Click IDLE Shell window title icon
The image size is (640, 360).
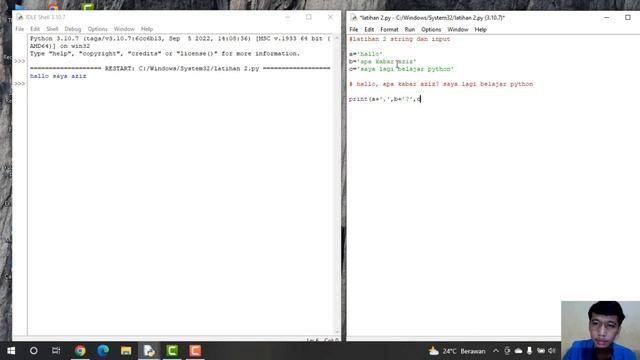click(20, 17)
